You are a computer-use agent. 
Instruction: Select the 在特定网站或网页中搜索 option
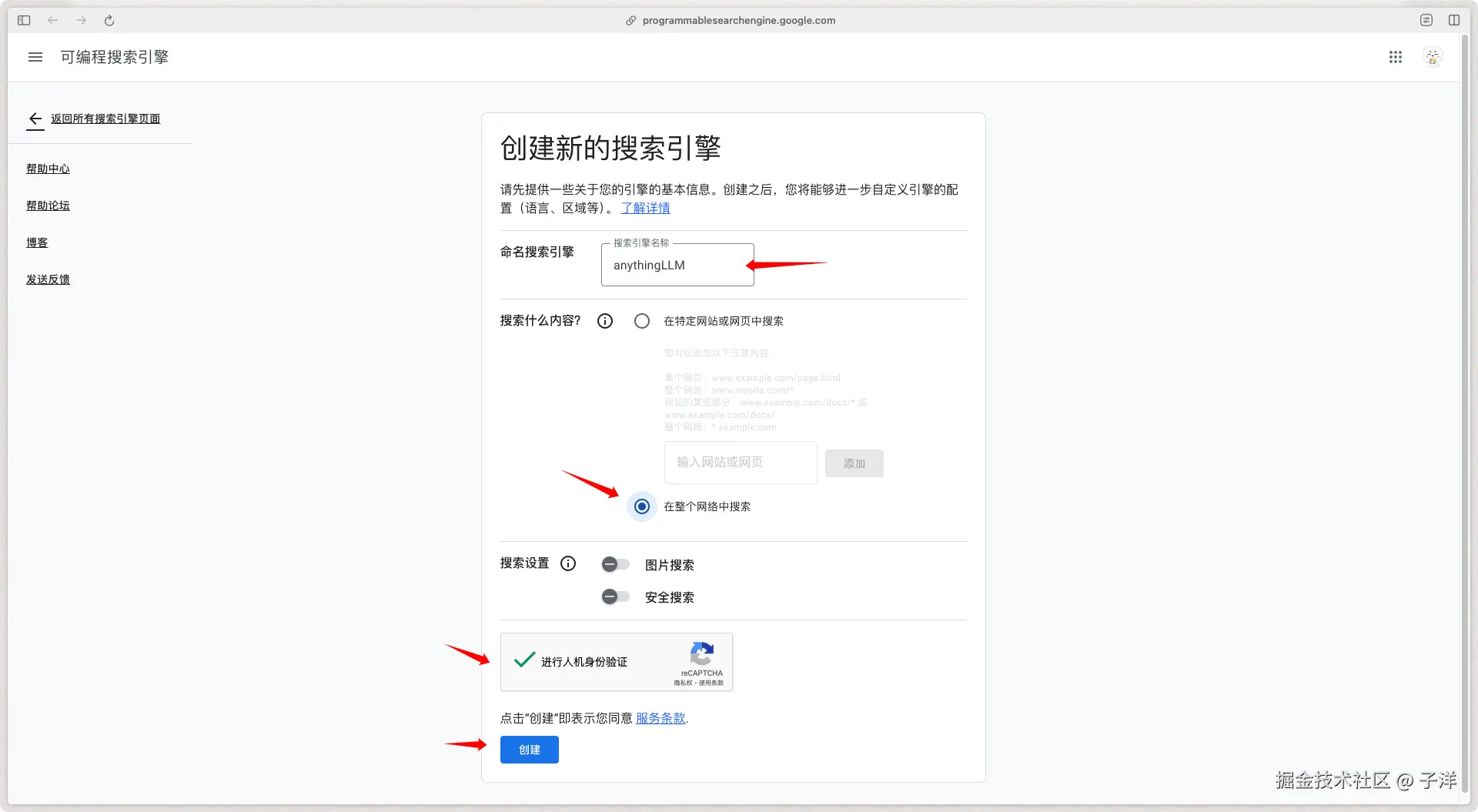click(641, 321)
